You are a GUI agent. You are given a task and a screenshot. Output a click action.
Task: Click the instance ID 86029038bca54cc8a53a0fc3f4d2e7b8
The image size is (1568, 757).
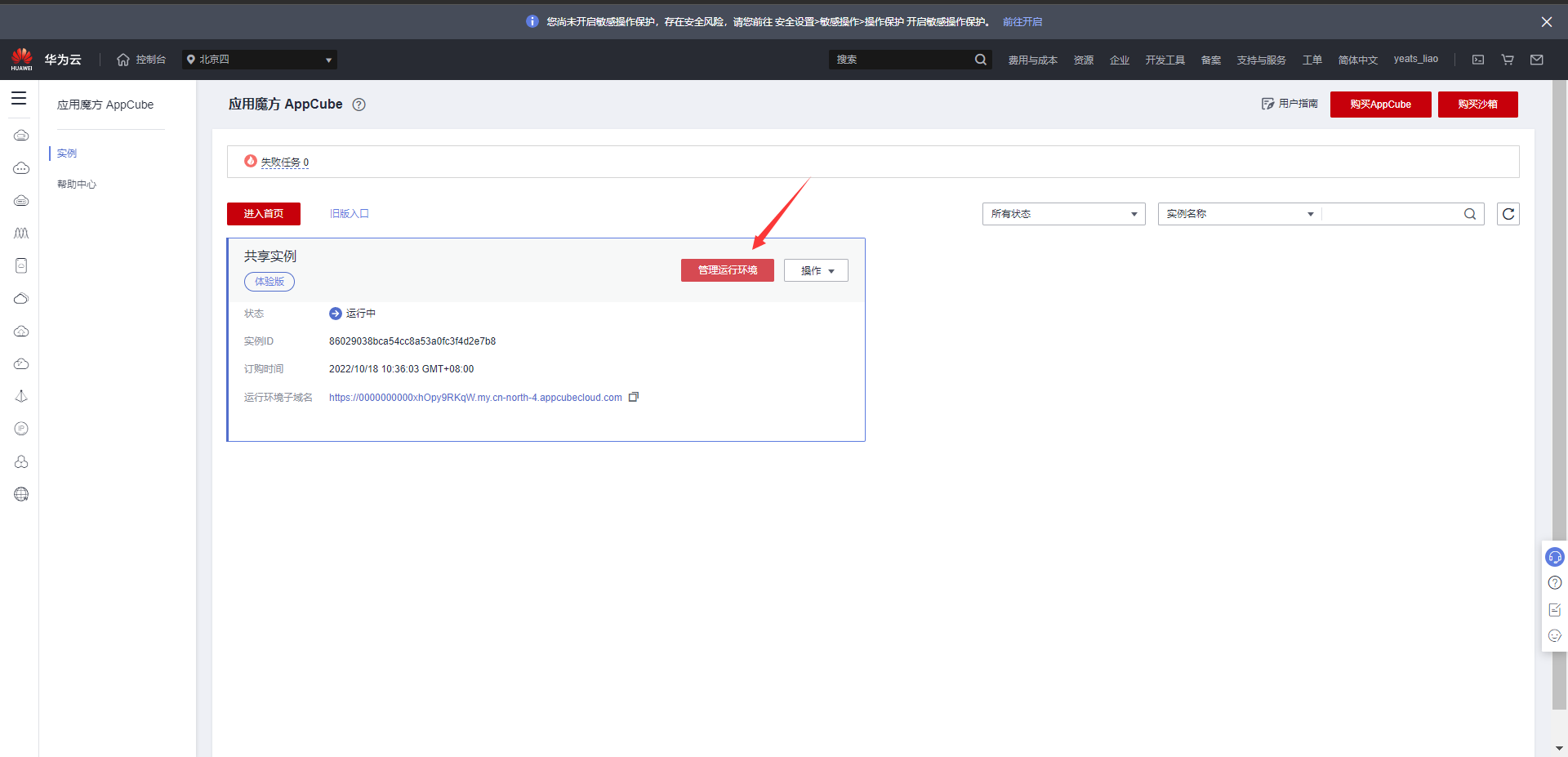pyautogui.click(x=412, y=341)
